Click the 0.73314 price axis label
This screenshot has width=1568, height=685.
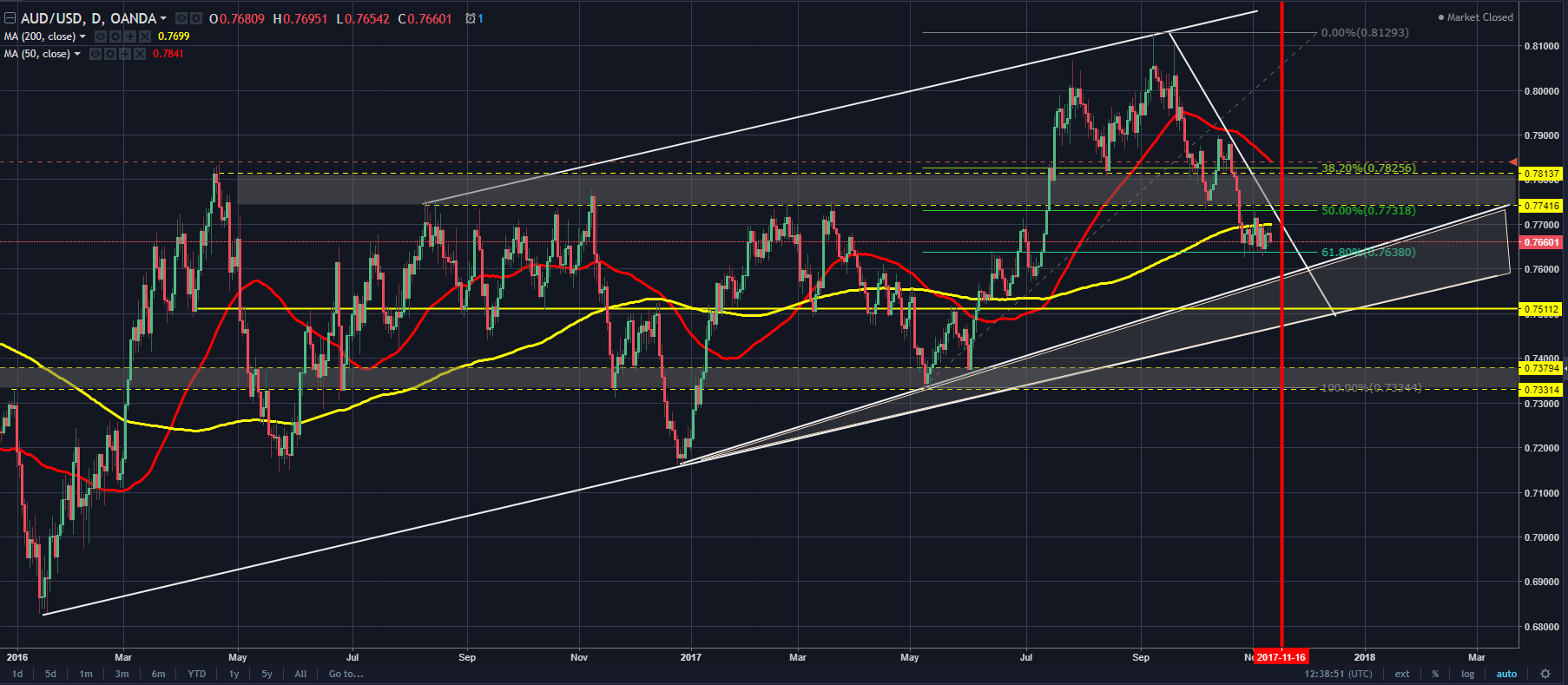tap(1542, 390)
